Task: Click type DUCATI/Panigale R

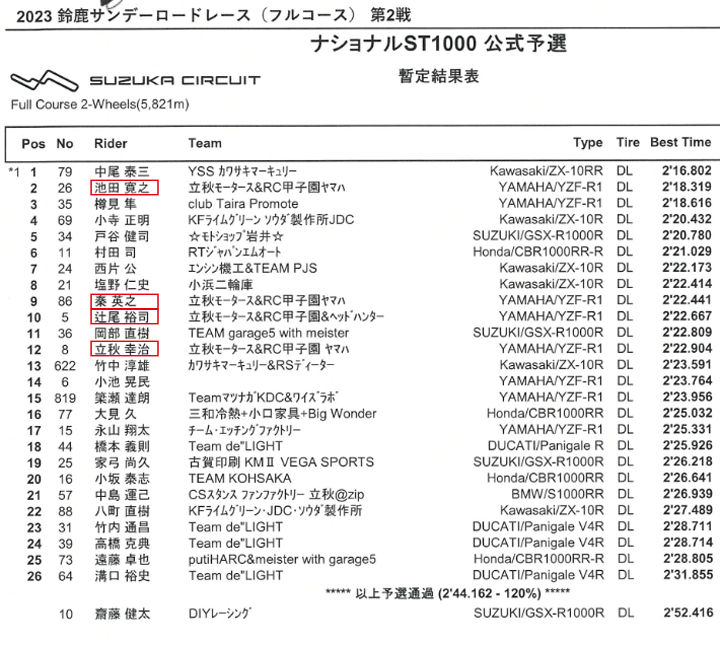Action: [x=546, y=446]
